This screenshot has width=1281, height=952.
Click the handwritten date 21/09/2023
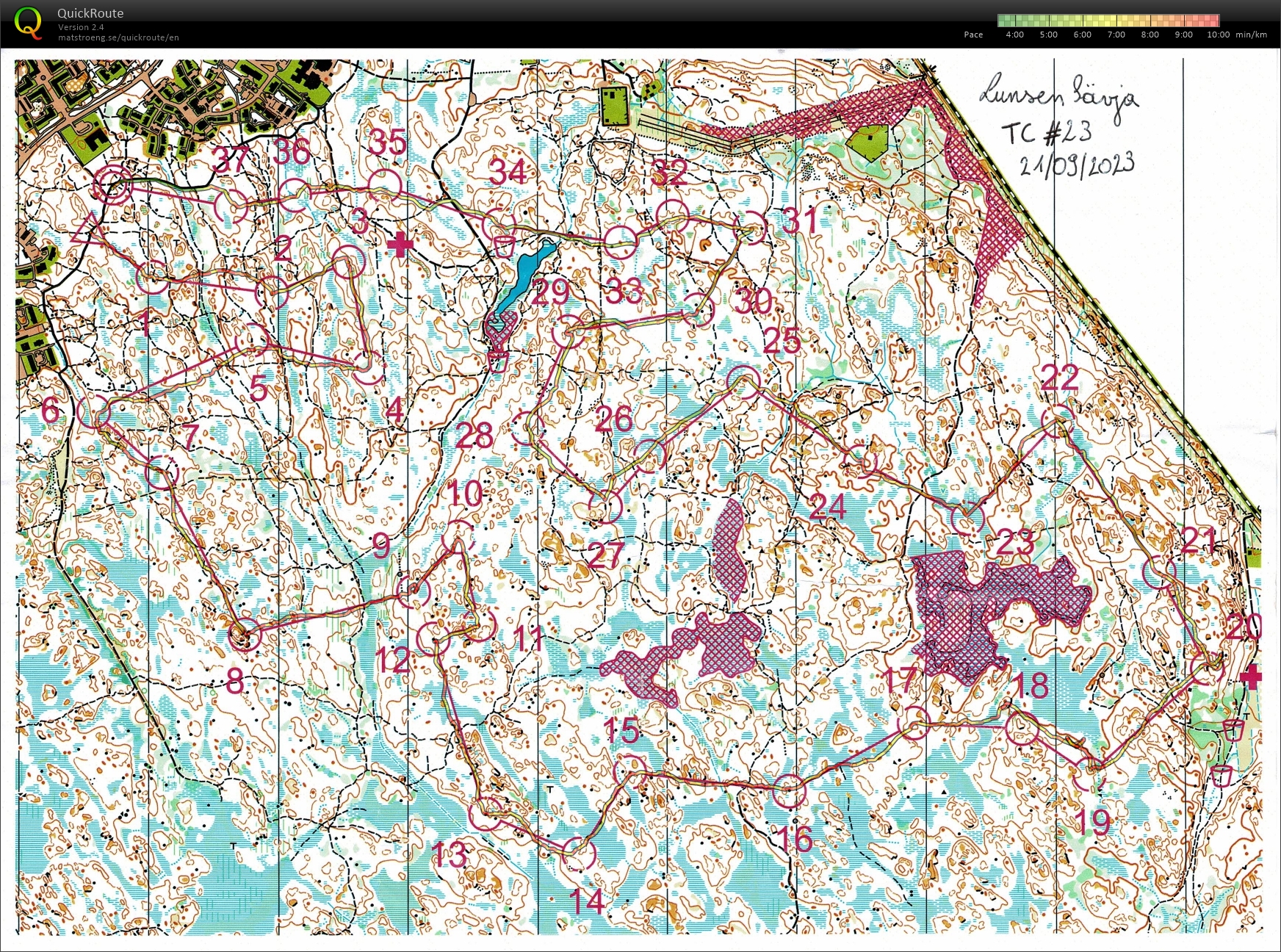(1078, 165)
